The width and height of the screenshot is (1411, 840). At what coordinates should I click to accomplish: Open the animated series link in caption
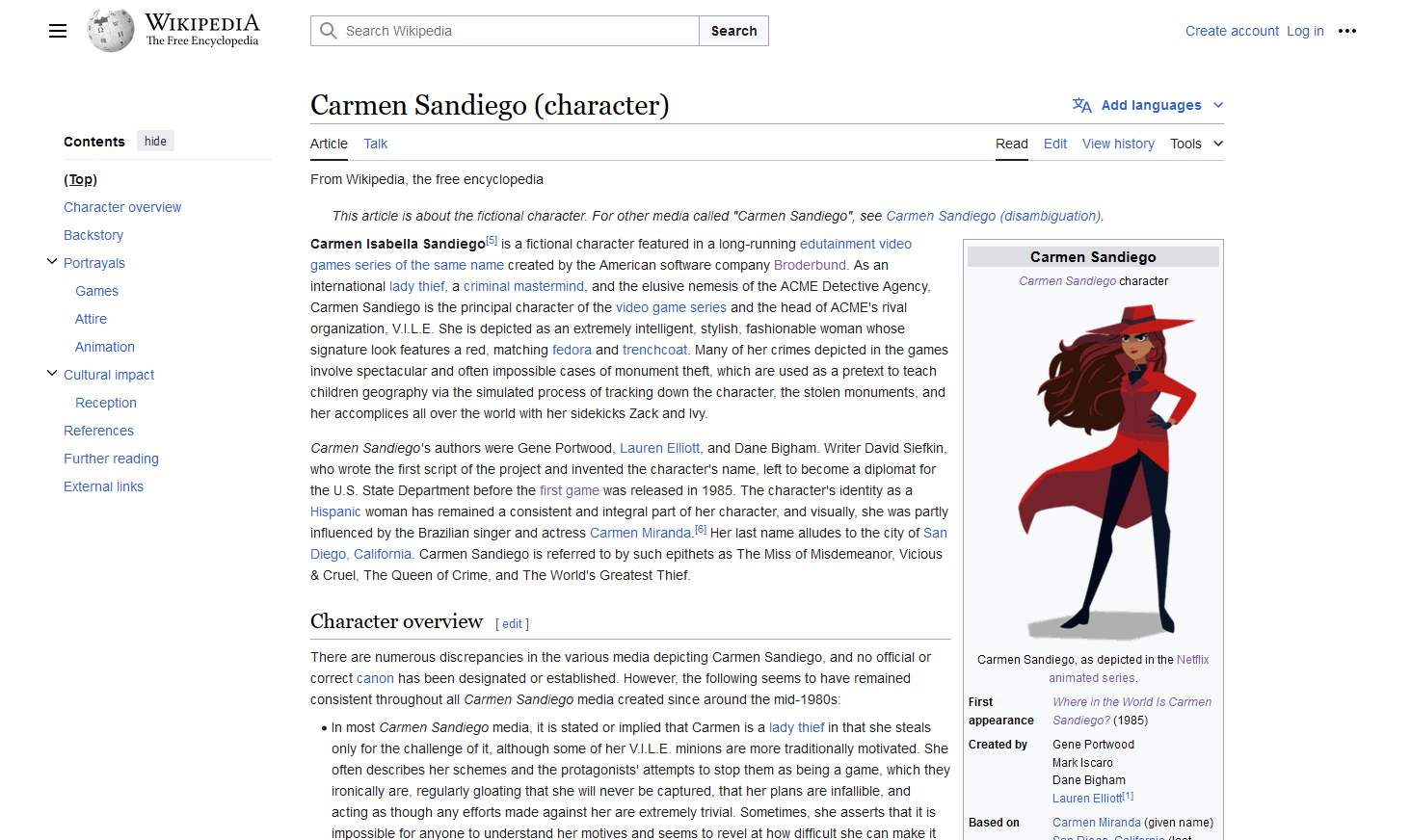1092,678
